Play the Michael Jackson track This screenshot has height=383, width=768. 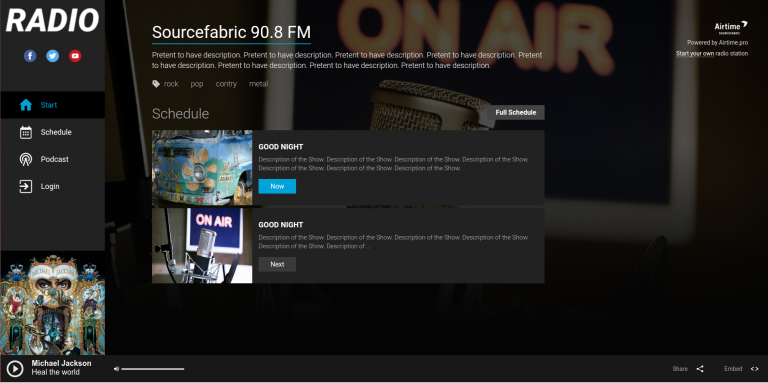pos(15,368)
